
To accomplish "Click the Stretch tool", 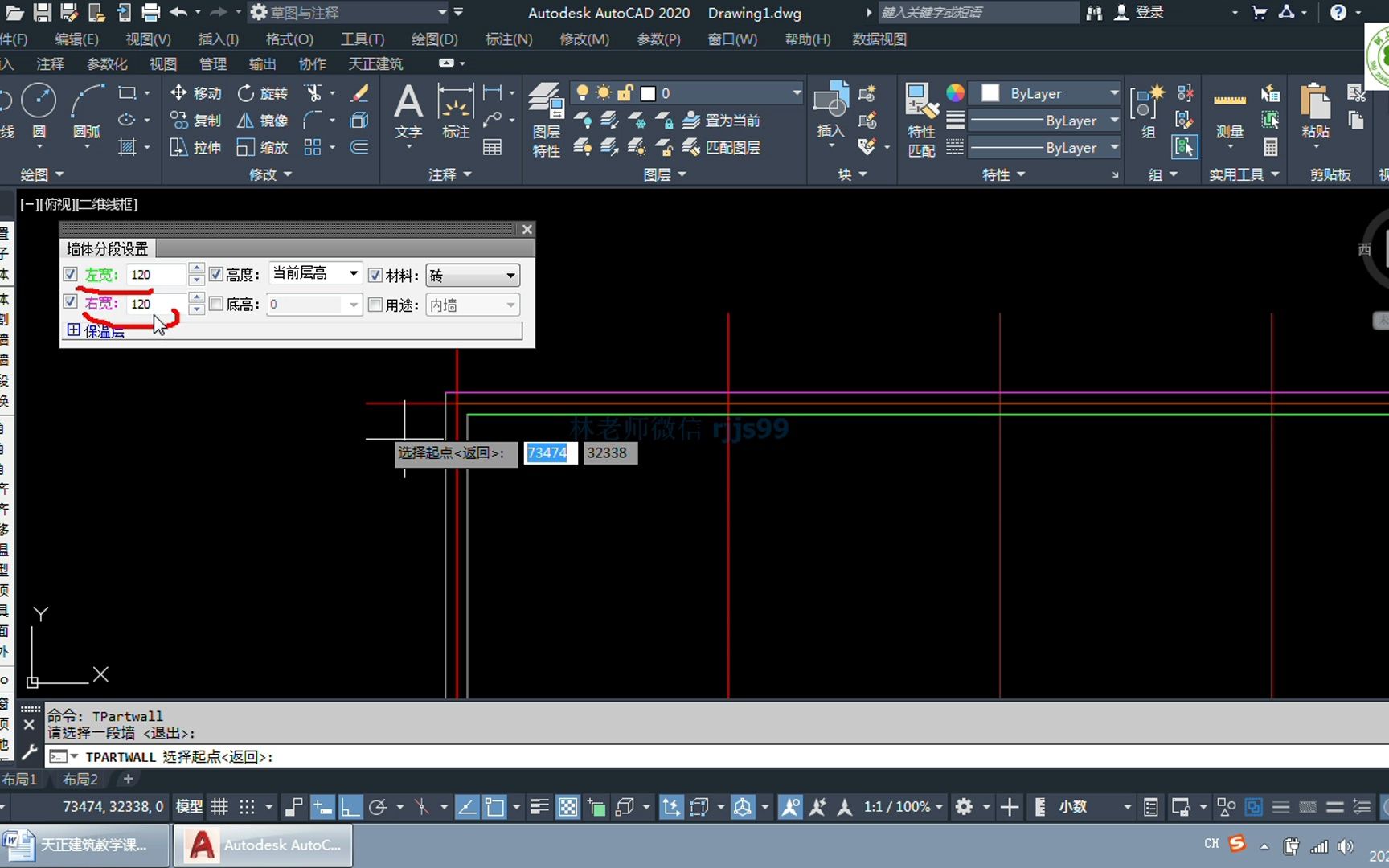I will [195, 147].
